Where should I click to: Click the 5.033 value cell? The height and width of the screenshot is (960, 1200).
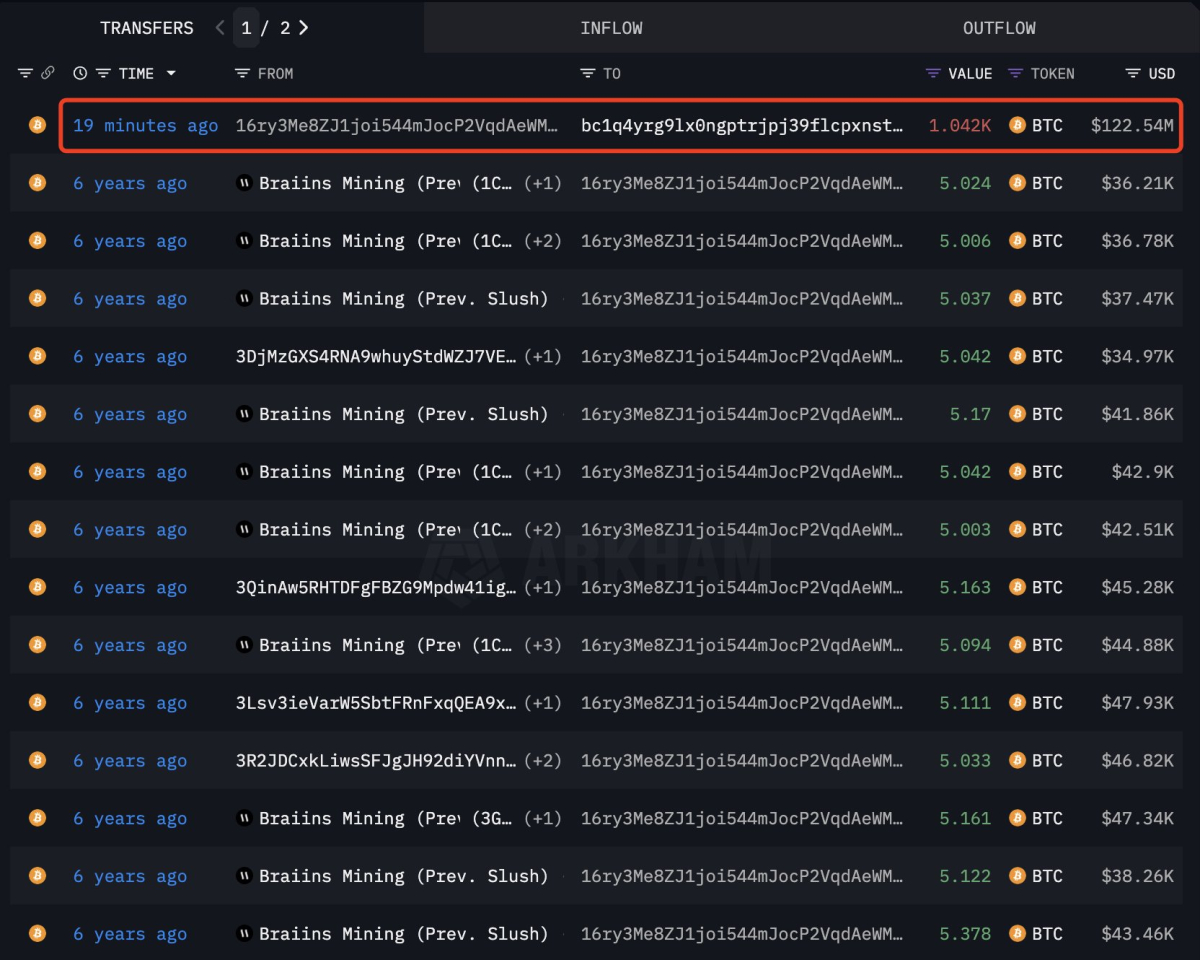(x=965, y=761)
